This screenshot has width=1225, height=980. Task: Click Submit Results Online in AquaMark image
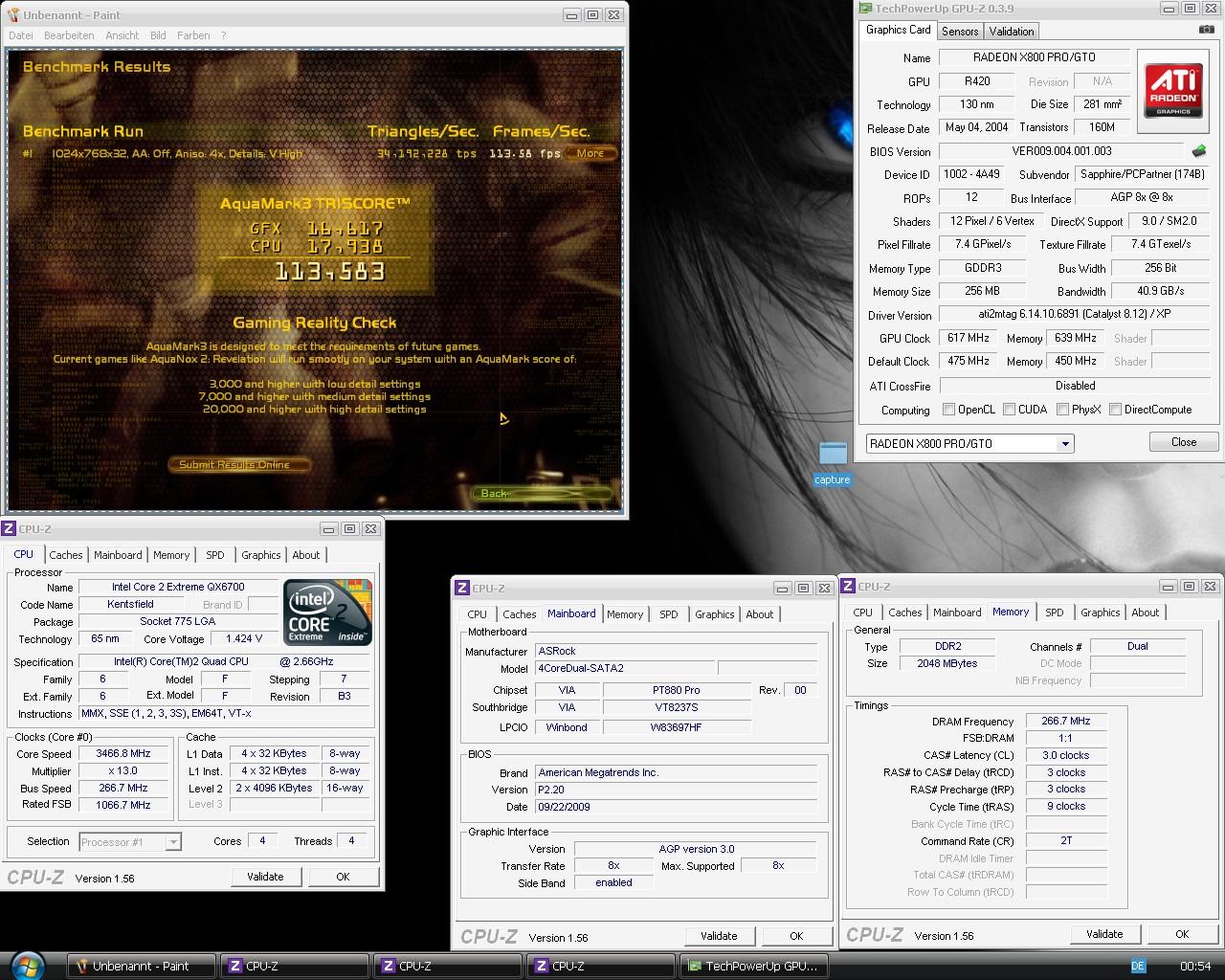240,464
